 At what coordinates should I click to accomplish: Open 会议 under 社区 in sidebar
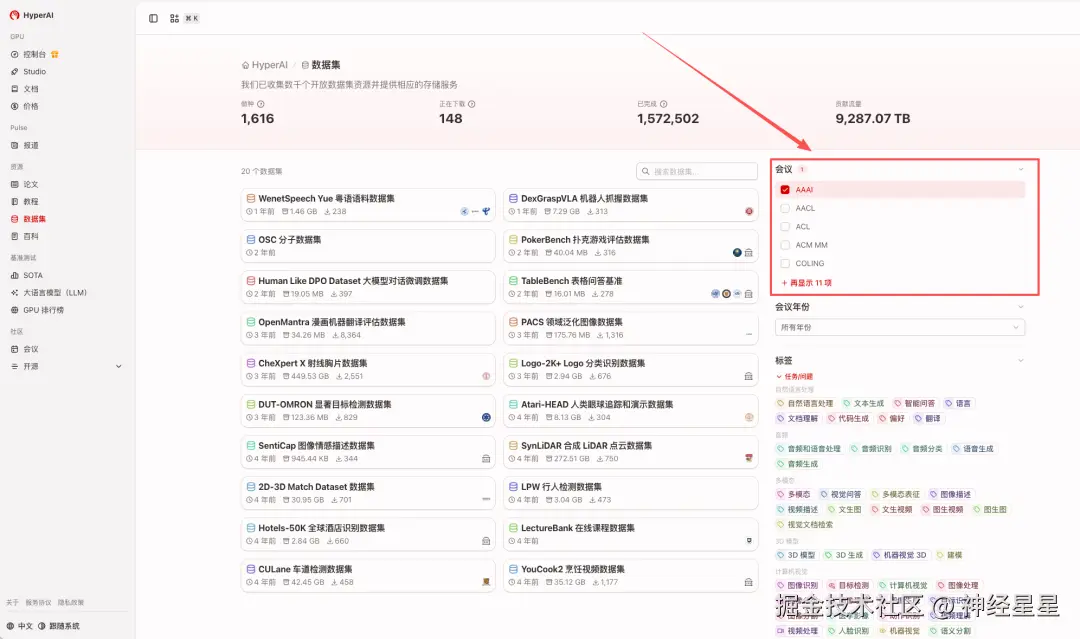click(25, 349)
